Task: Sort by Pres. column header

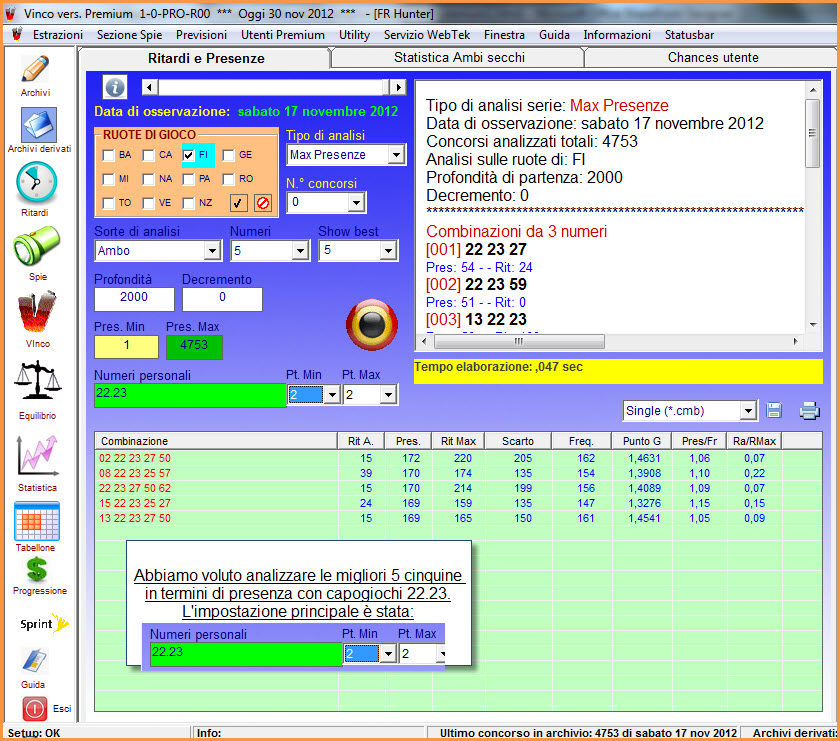Action: [x=408, y=441]
